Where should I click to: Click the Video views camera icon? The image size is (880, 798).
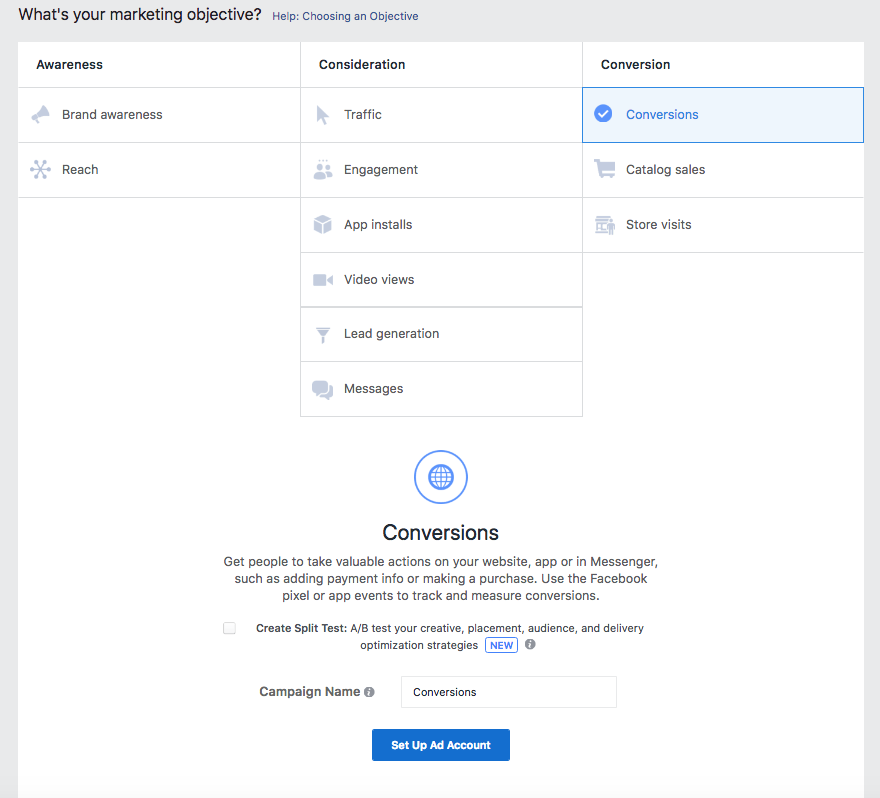coord(323,279)
